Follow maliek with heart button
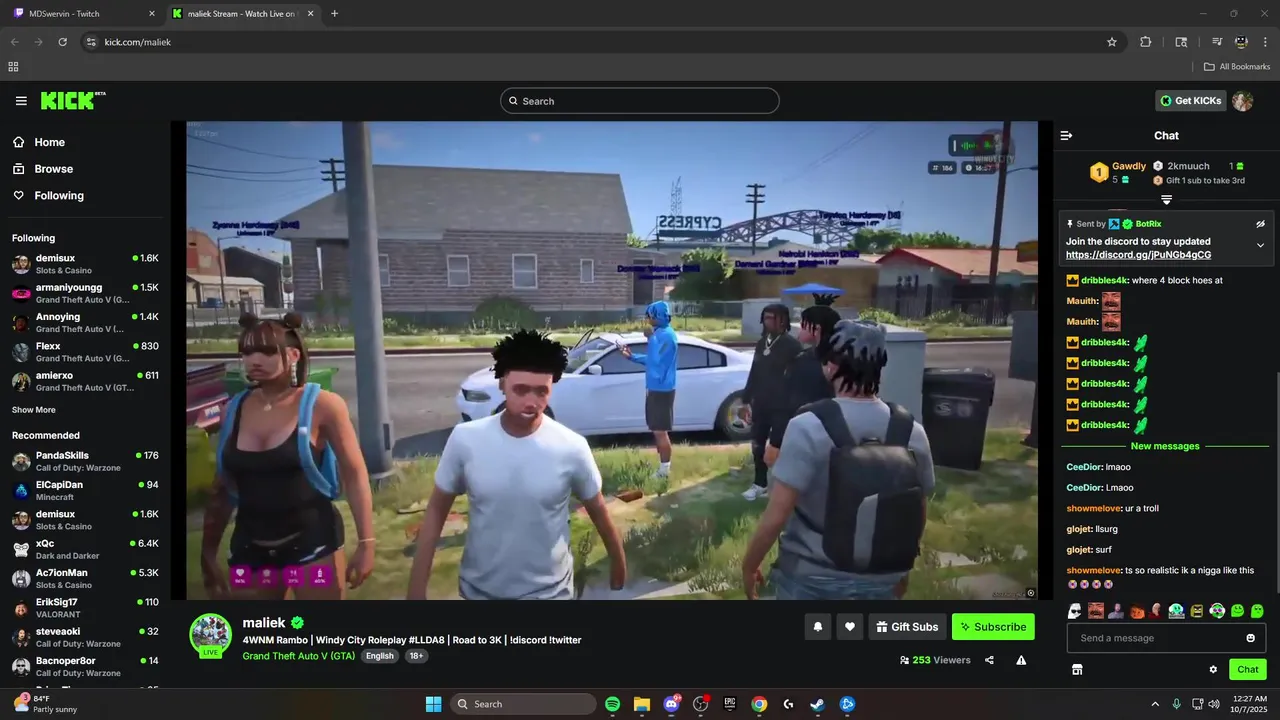This screenshot has width=1280, height=720. (850, 627)
